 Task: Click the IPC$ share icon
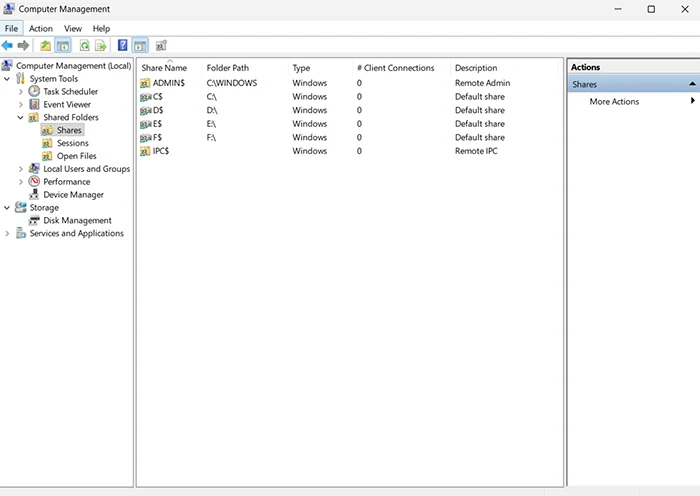tap(145, 151)
